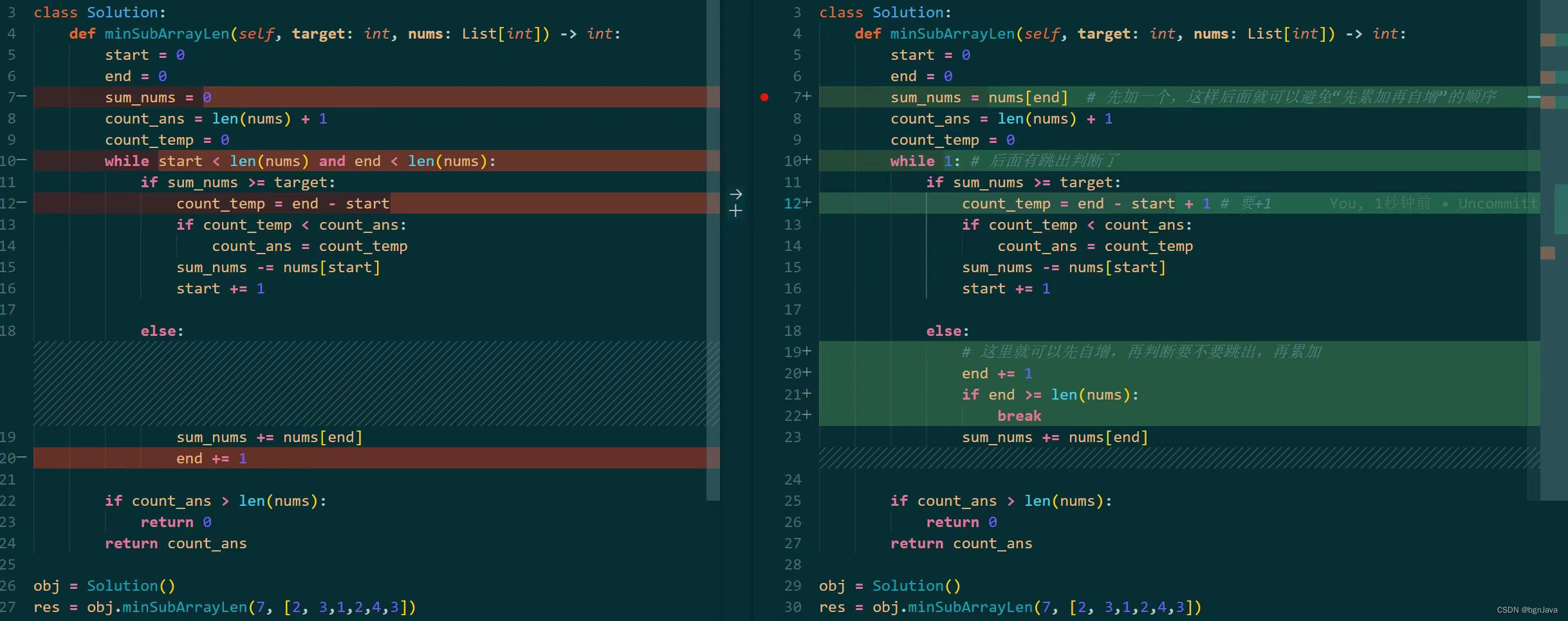Click 'def minSubArrayLen' in the left pane
The height and width of the screenshot is (621, 1568).
(x=149, y=33)
